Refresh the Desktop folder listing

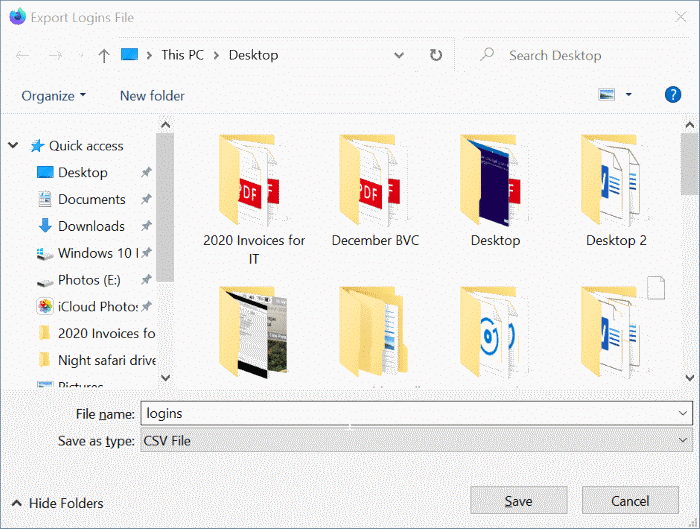[436, 55]
